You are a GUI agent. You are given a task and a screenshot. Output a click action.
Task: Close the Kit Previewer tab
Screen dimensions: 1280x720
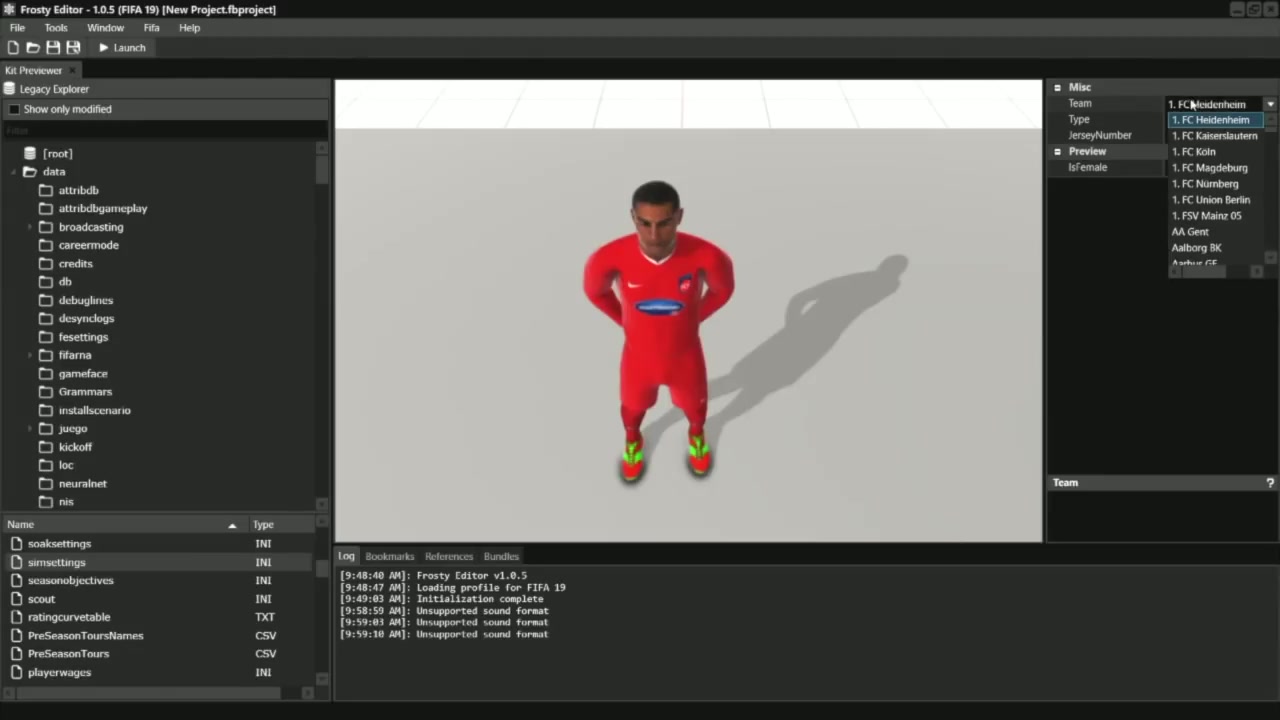(74, 71)
